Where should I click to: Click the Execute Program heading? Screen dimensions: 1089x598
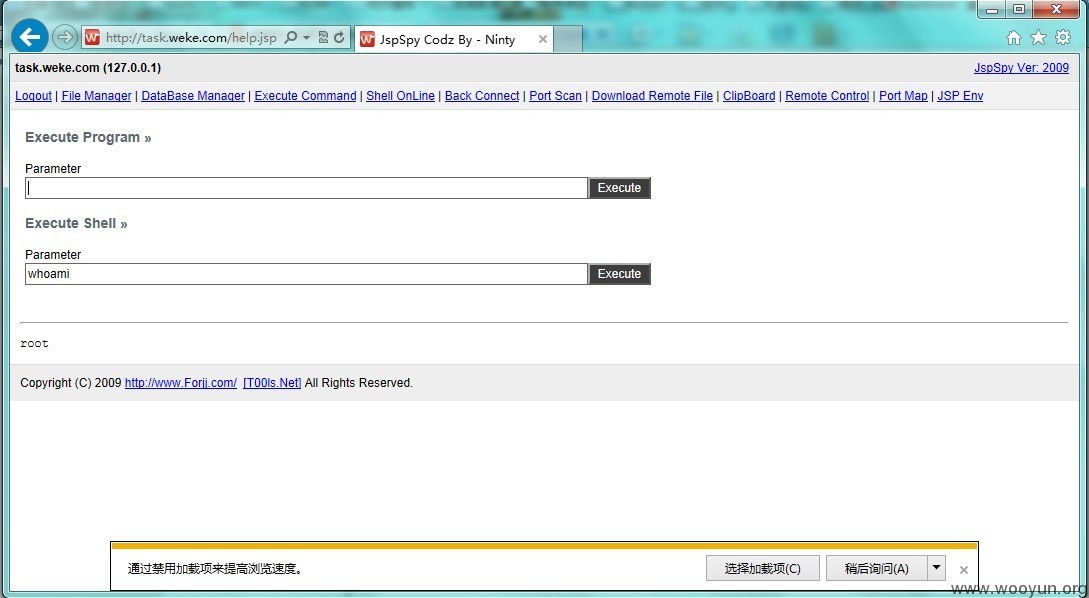(88, 138)
